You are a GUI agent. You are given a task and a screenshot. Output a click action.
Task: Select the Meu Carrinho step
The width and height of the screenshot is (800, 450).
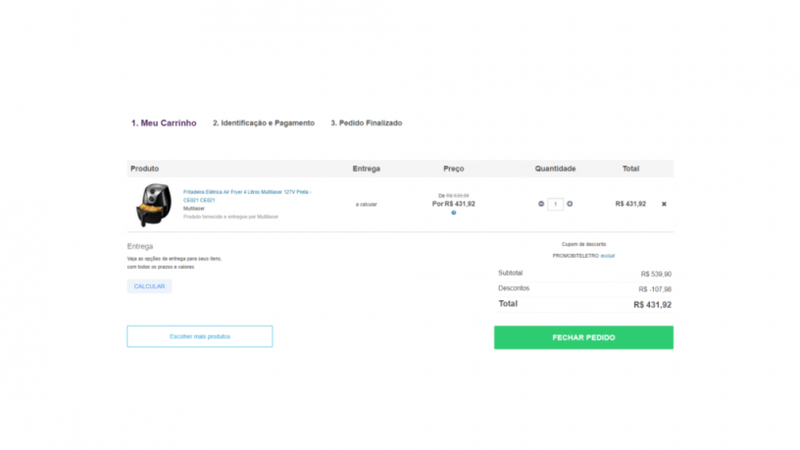coord(163,123)
